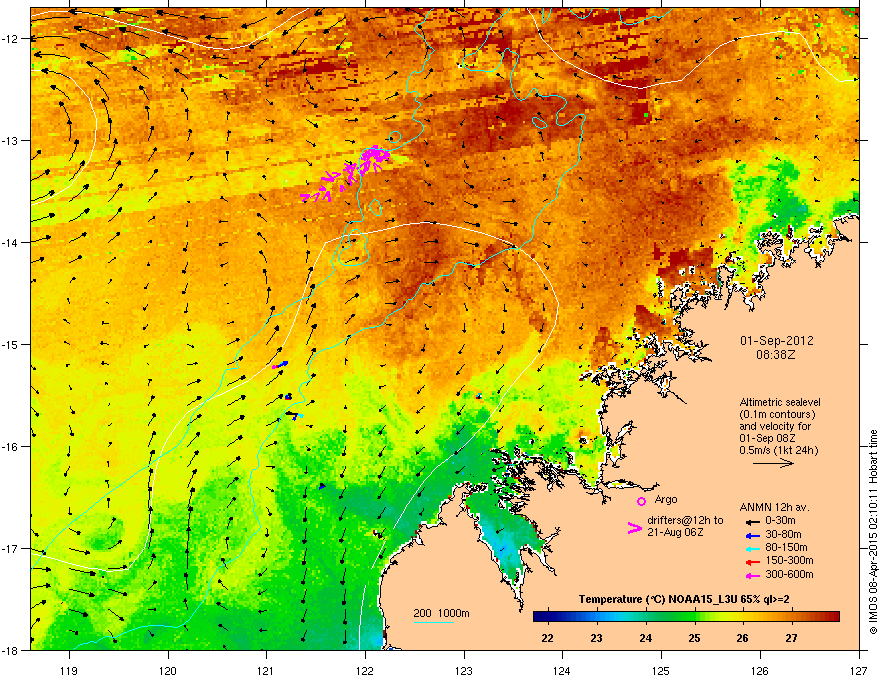880x680 pixels.
Task: Click color bar tick label 25
Action: 694,638
